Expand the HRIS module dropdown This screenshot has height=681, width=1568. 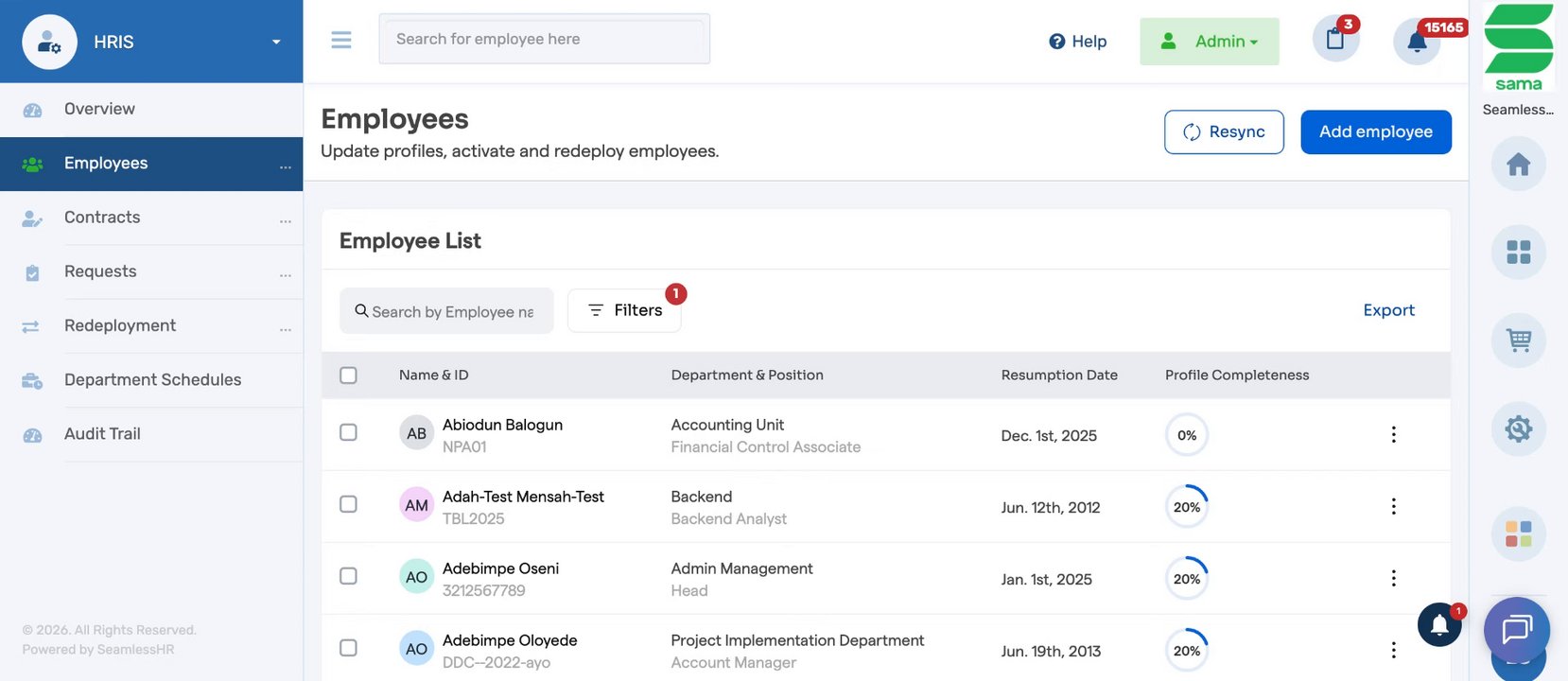pos(276,42)
